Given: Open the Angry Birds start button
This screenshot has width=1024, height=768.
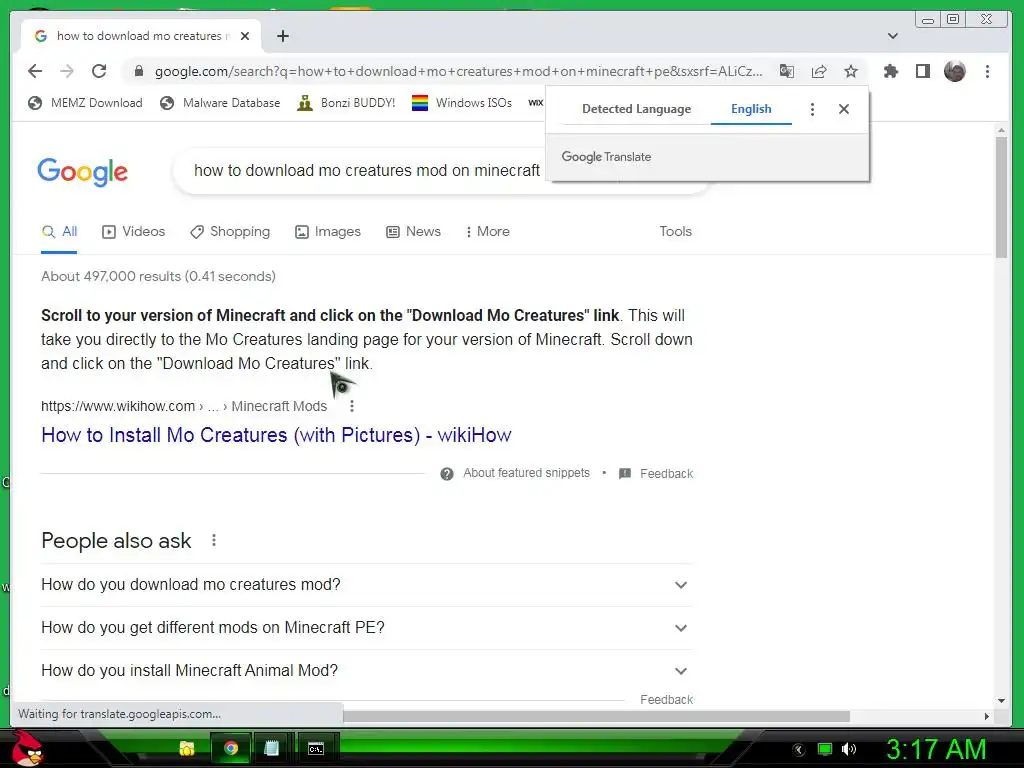Looking at the screenshot, I should click(x=29, y=748).
